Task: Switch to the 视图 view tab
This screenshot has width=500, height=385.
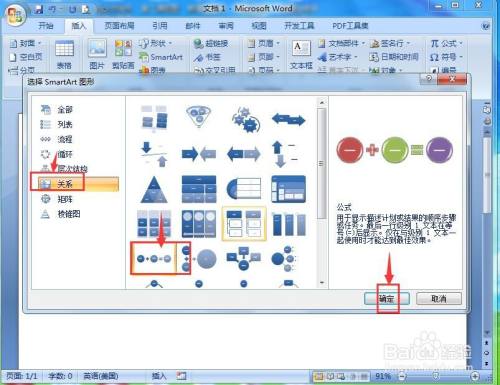Action: coord(259,26)
